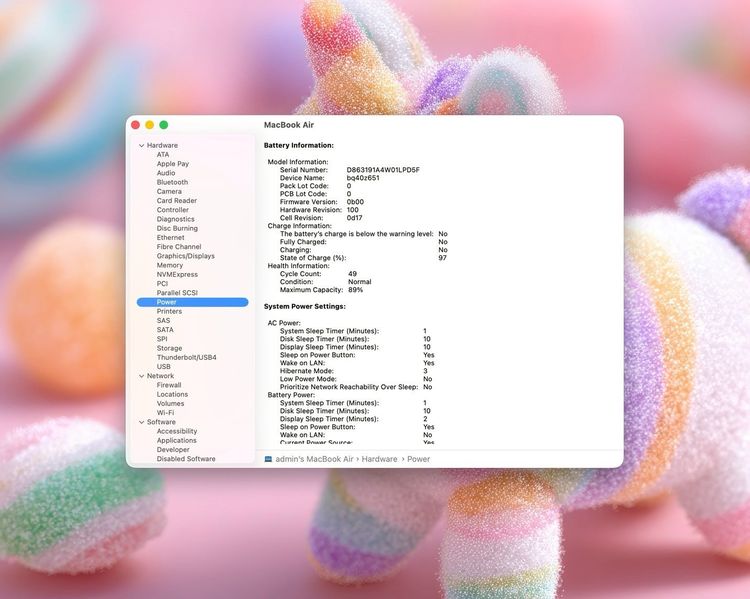Select SAS in the sidebar

point(163,321)
